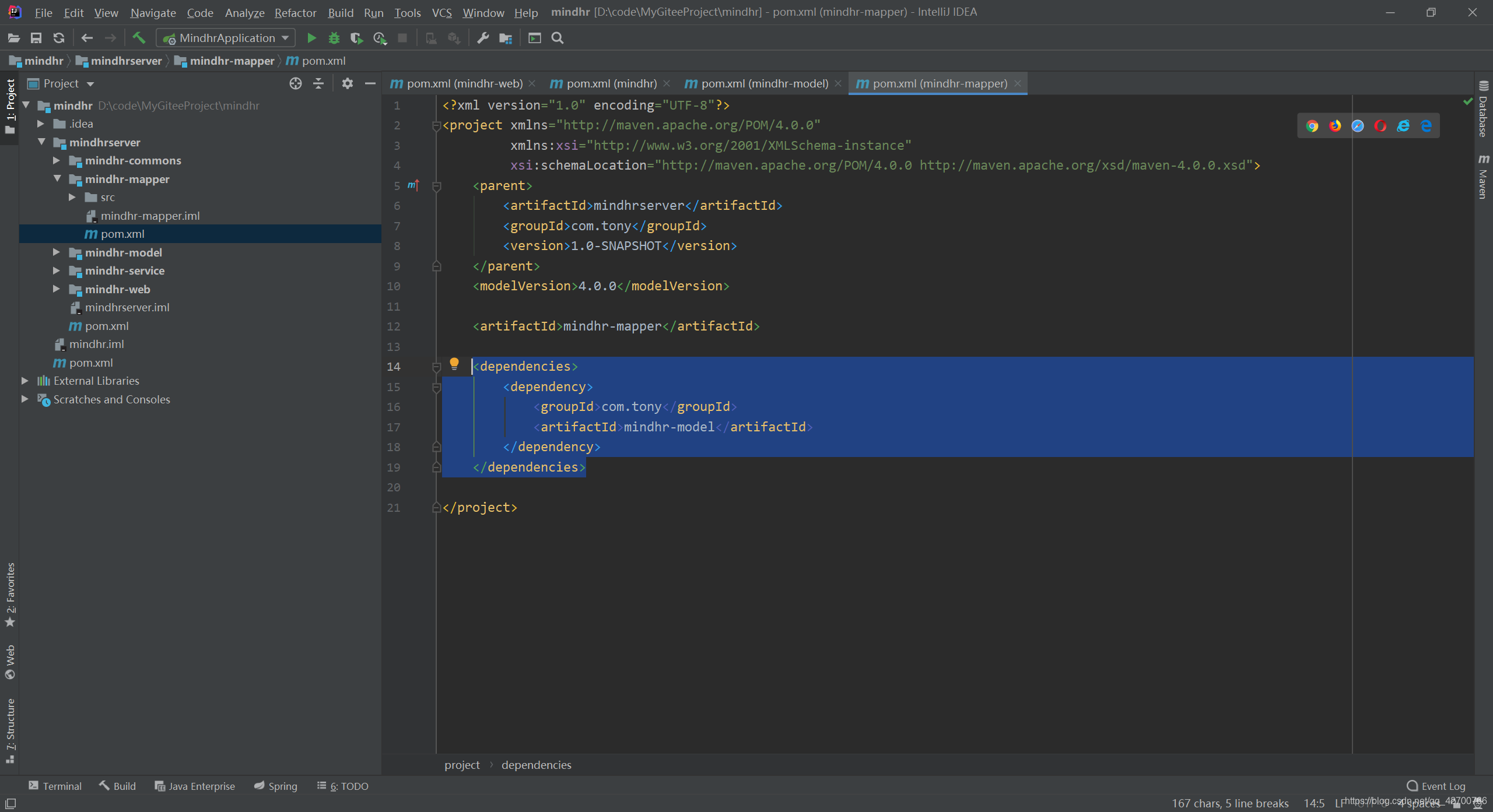Open the VCS menu in menu bar

tap(441, 11)
